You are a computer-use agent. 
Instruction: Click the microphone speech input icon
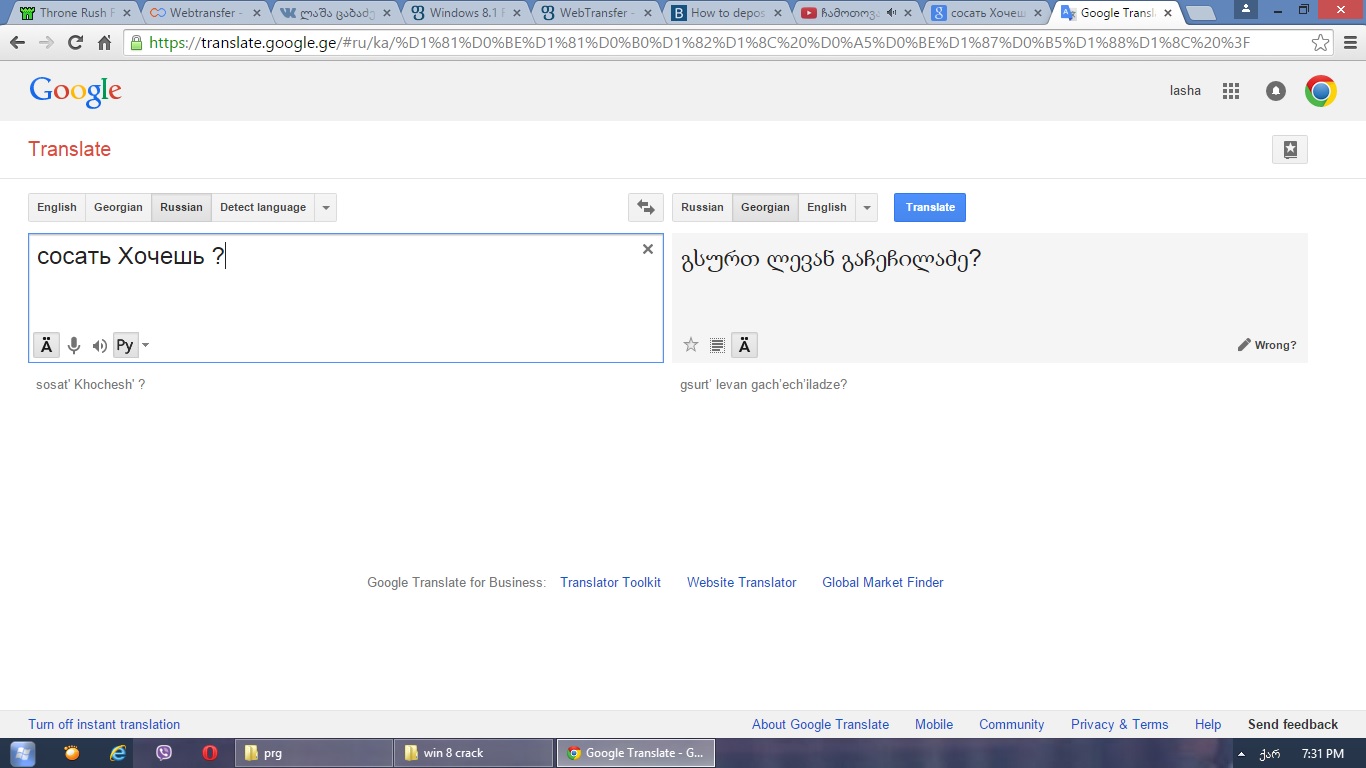tap(73, 346)
